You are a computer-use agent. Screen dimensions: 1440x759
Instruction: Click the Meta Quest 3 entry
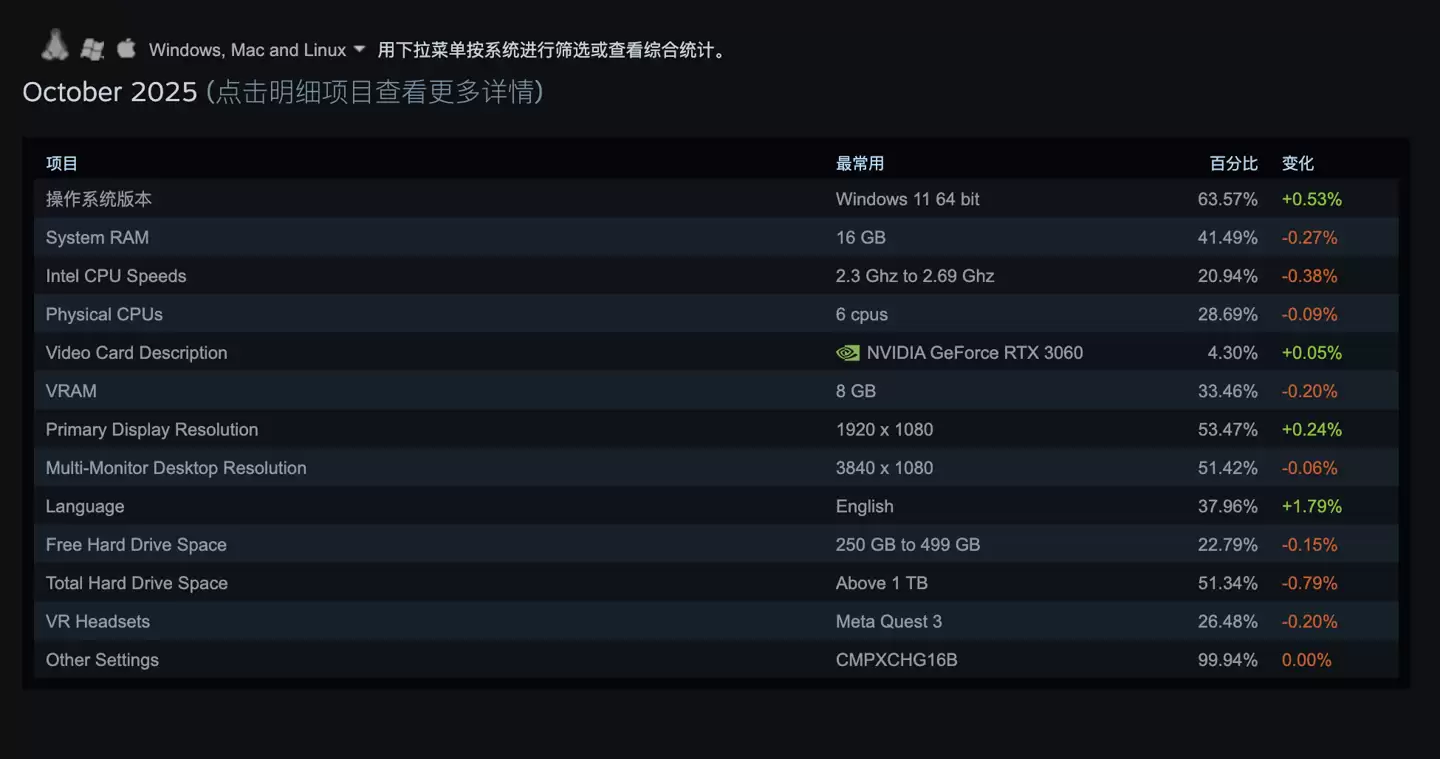click(889, 621)
